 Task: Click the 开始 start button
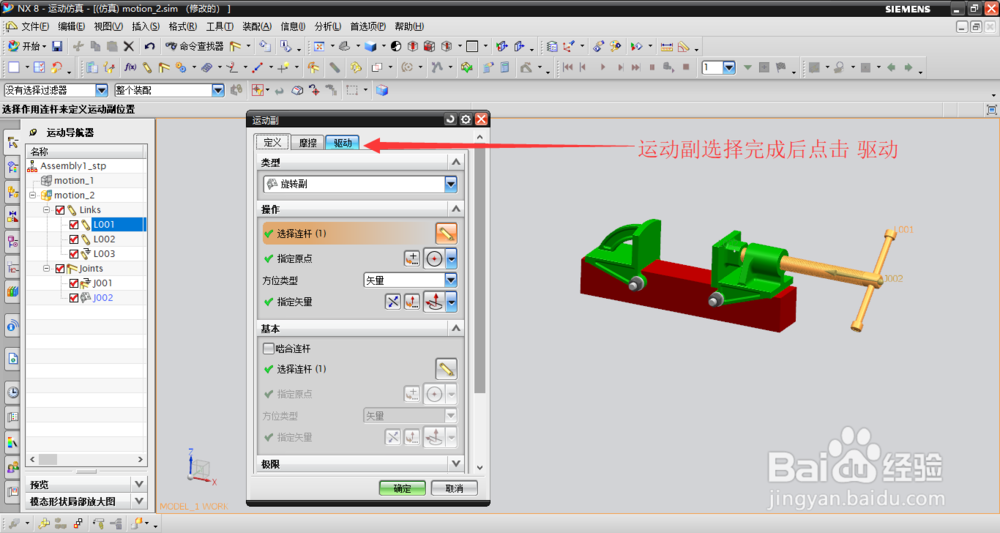pos(27,46)
